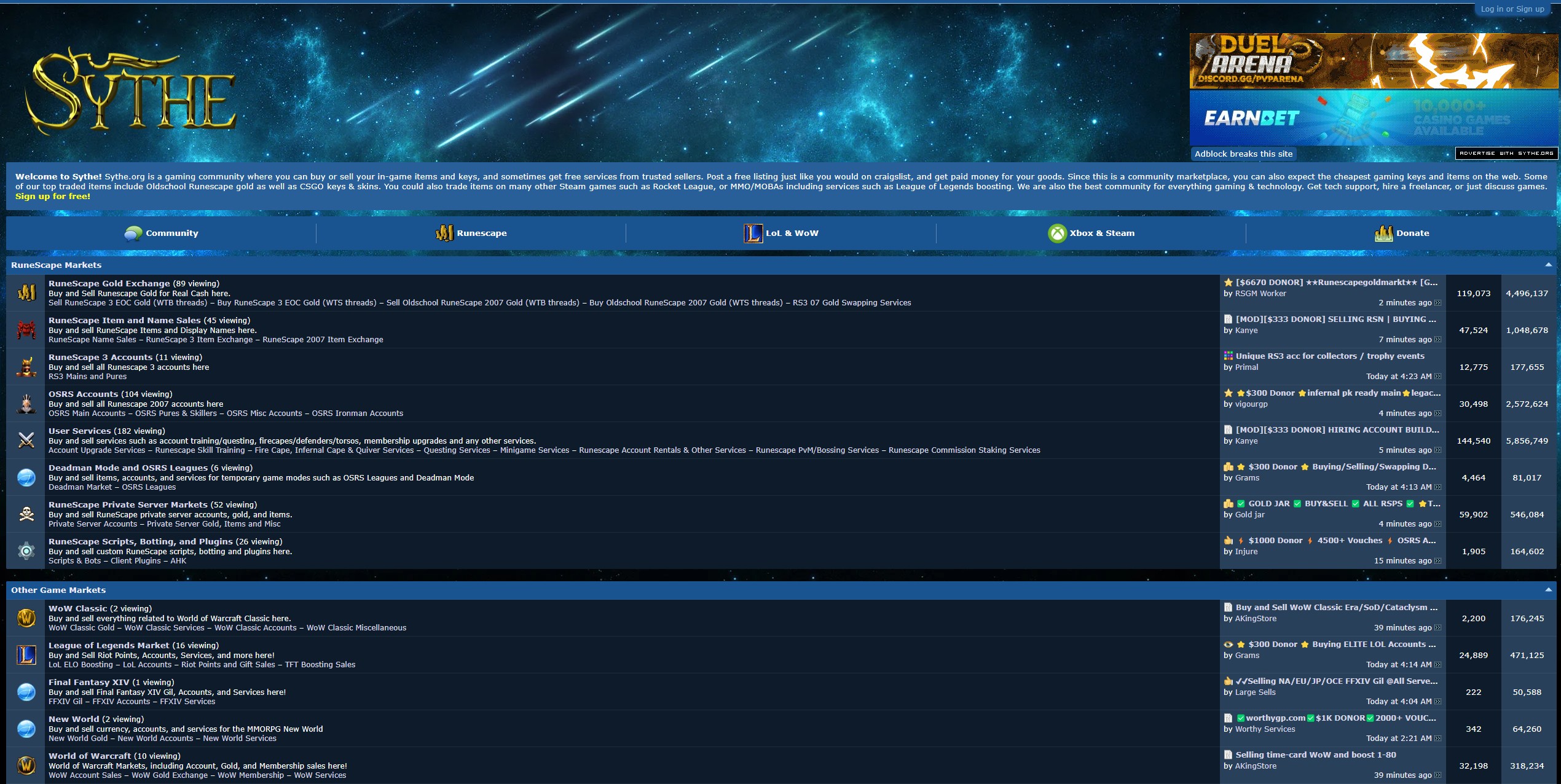Click Advertise with Sythe.org button
This screenshot has width=1561, height=784.
click(1506, 154)
